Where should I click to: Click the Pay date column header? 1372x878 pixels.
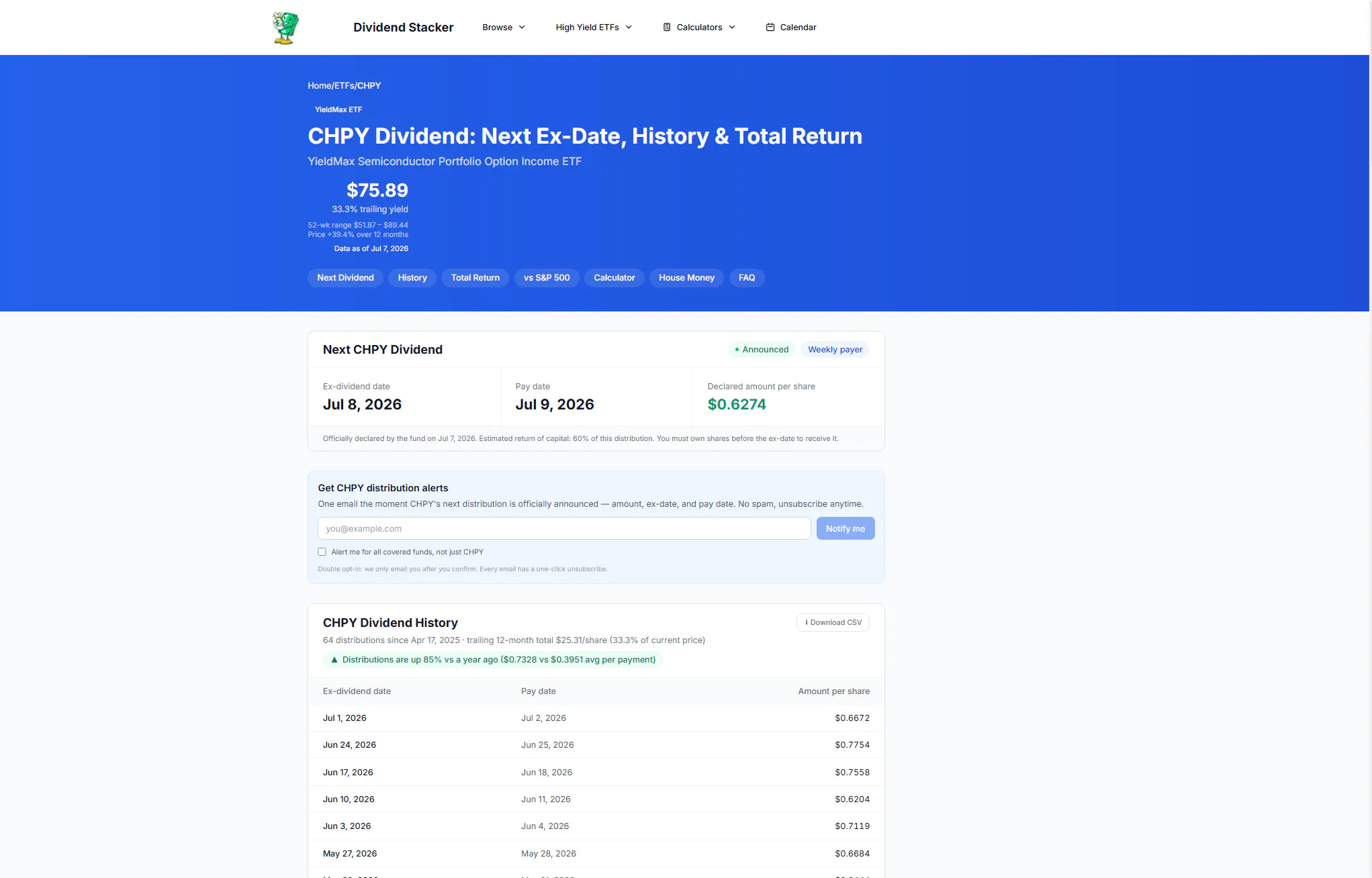pos(539,691)
